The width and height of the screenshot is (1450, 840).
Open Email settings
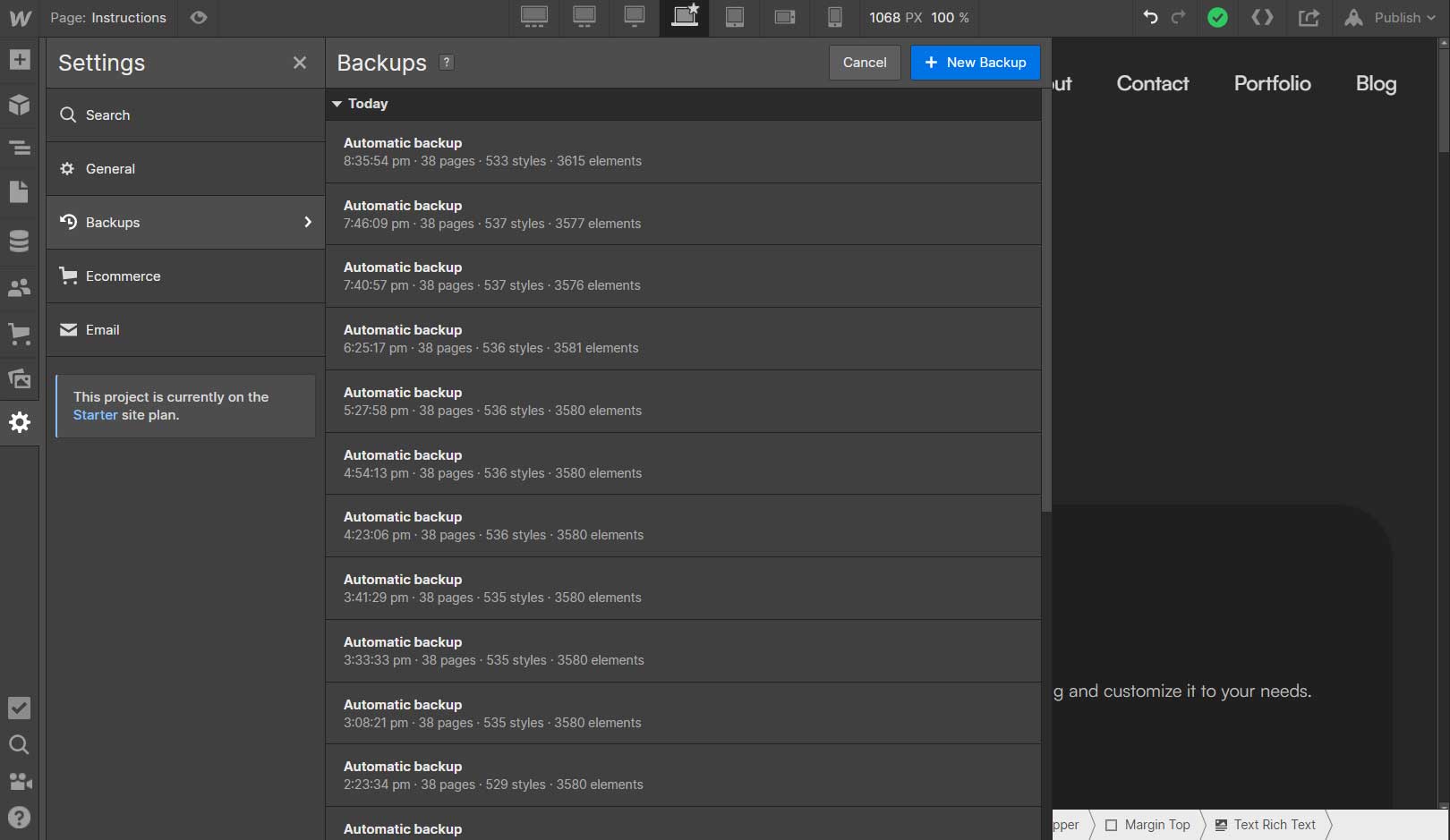[x=185, y=329]
